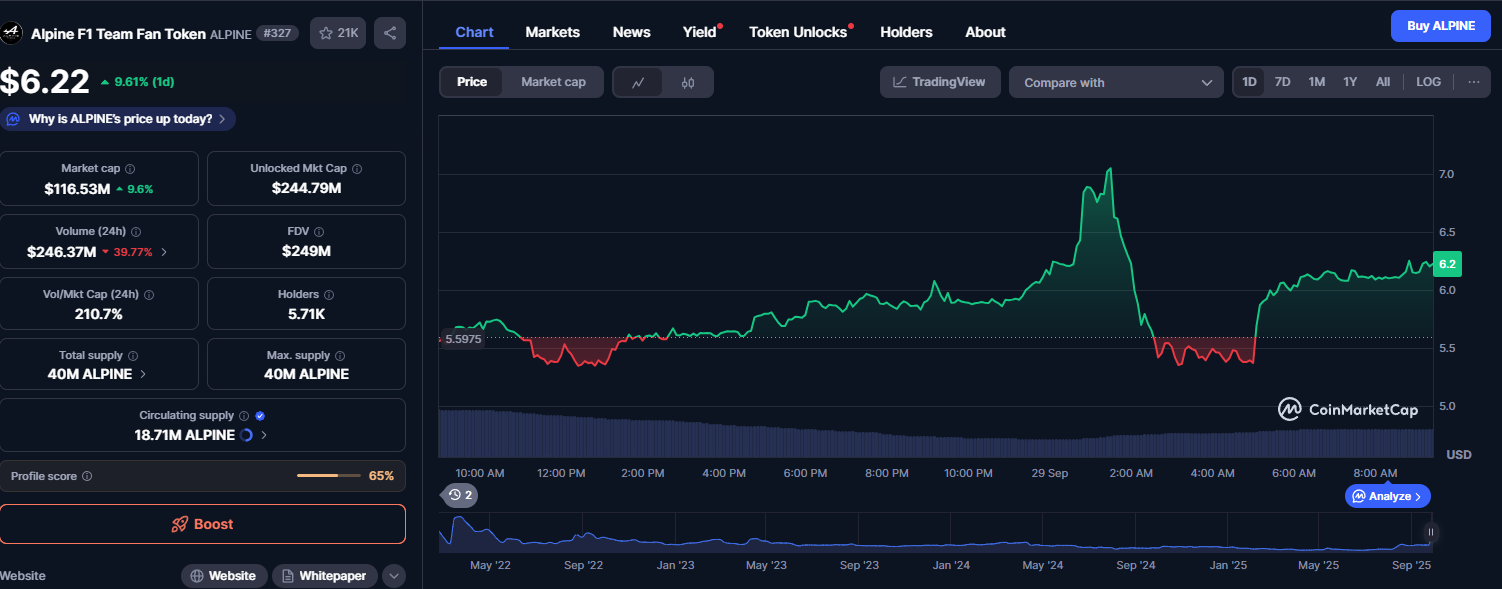Click the $6.22 price value
Screen dimensions: 1502x589
pyautogui.click(x=45, y=81)
